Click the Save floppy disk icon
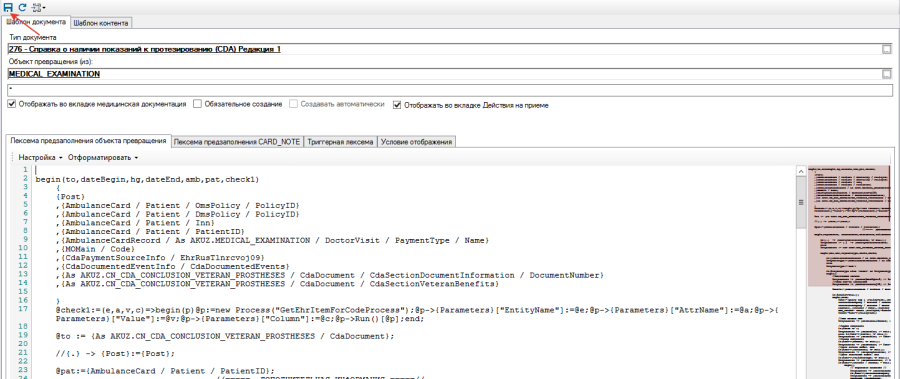Screen dimensions: 900x379 point(8,7)
